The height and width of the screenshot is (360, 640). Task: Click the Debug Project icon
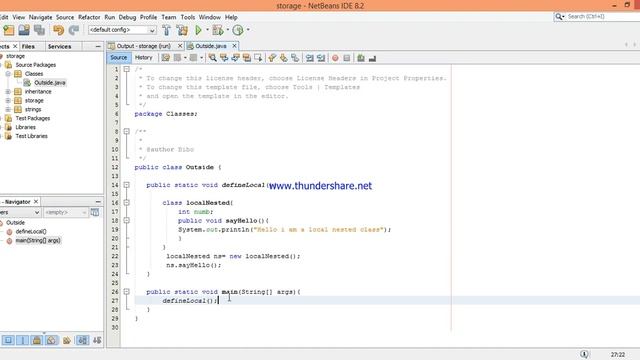point(218,30)
